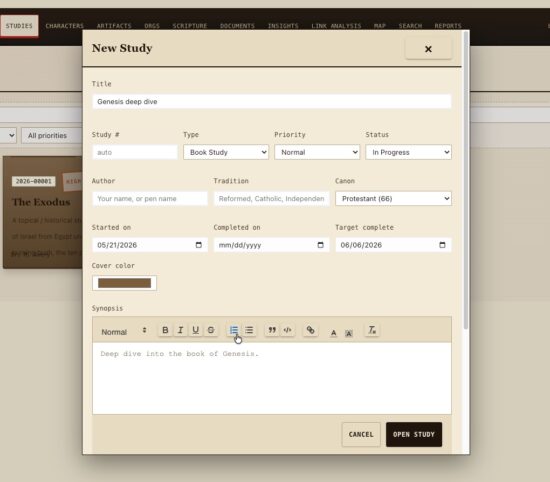This screenshot has height=482, width=550.
Task: Open The Exodus study card
Action: [43, 213]
